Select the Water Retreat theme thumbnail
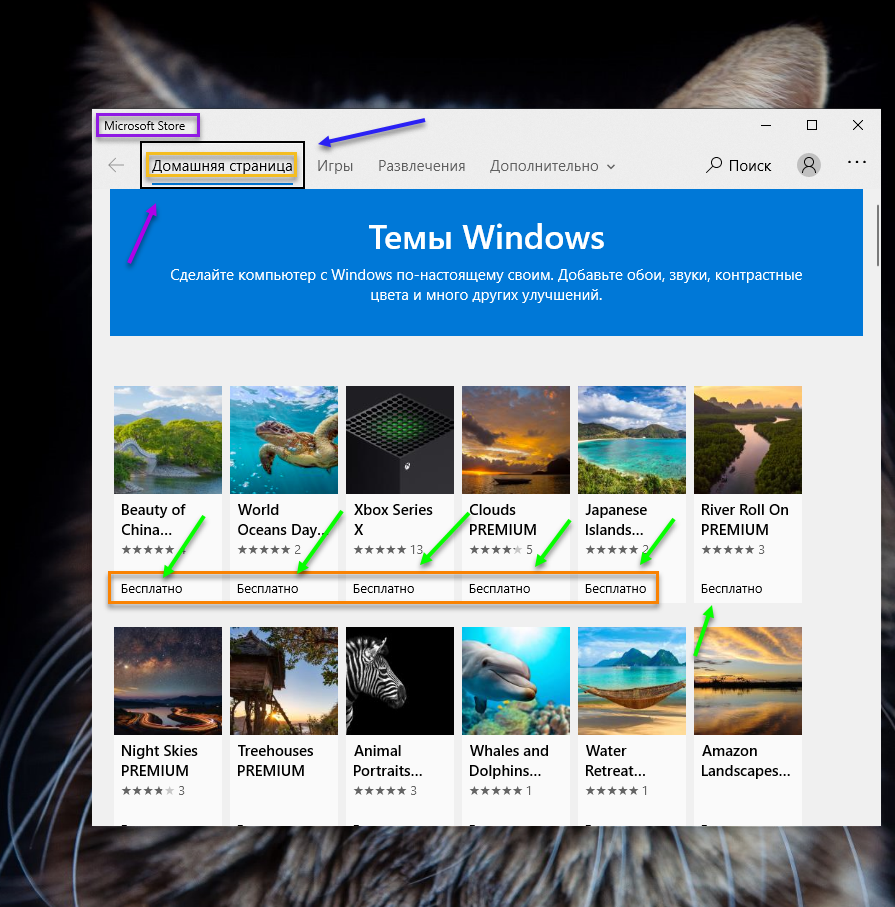The image size is (895, 907). tap(631, 680)
